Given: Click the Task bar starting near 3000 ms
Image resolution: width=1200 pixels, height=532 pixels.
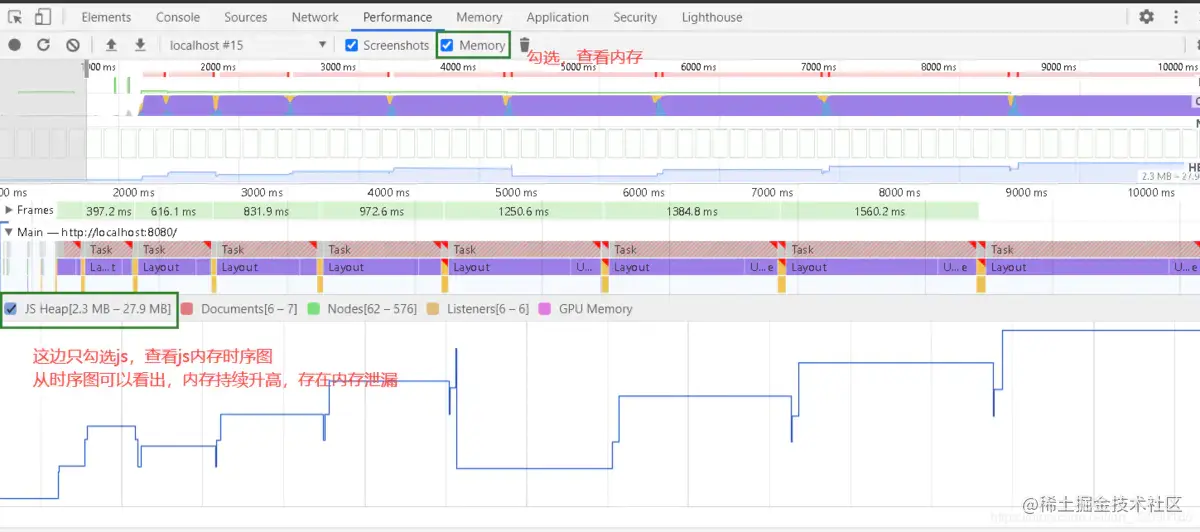Looking at the screenshot, I should coord(381,250).
